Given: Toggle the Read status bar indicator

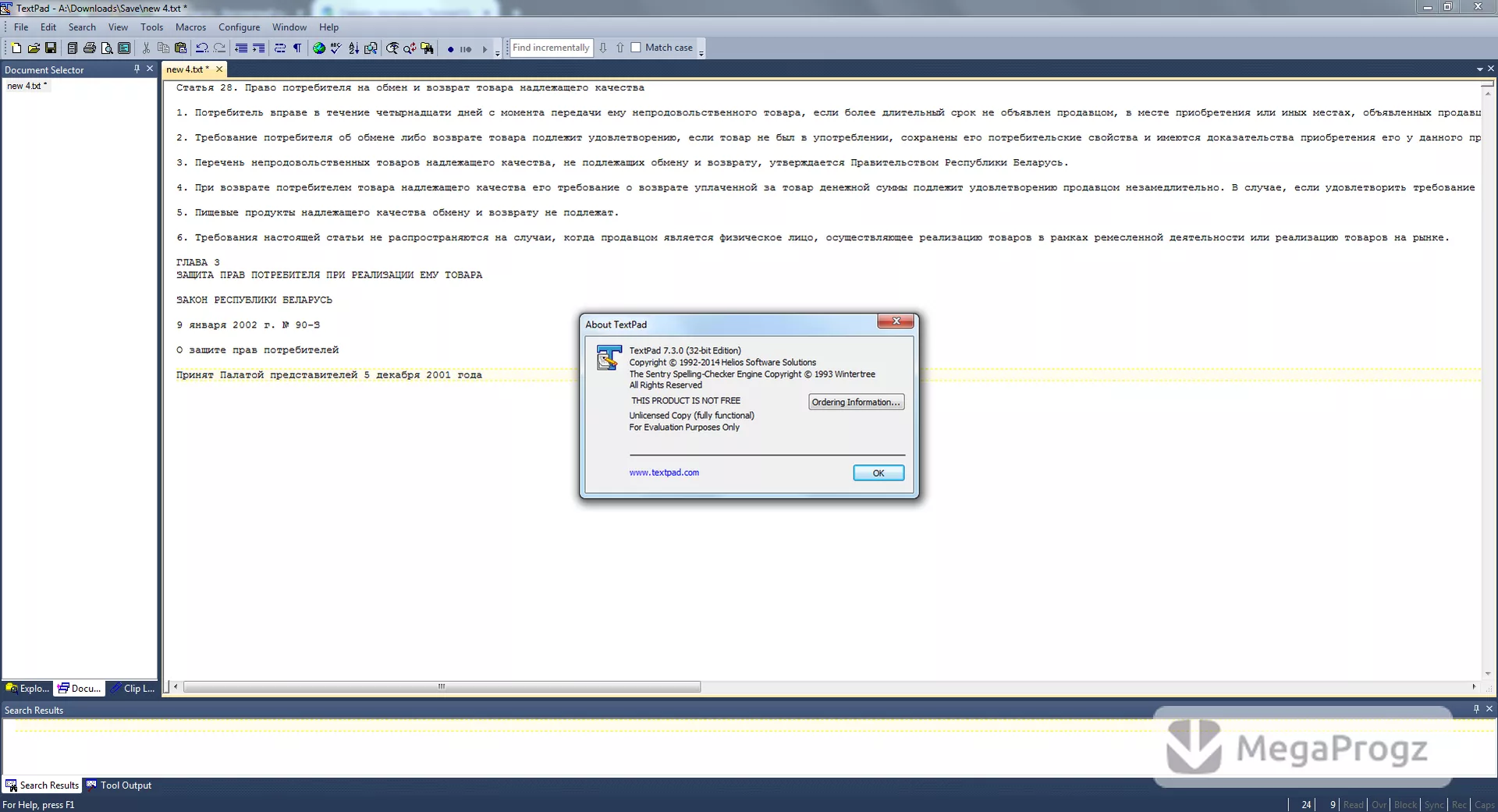Looking at the screenshot, I should tap(1354, 805).
